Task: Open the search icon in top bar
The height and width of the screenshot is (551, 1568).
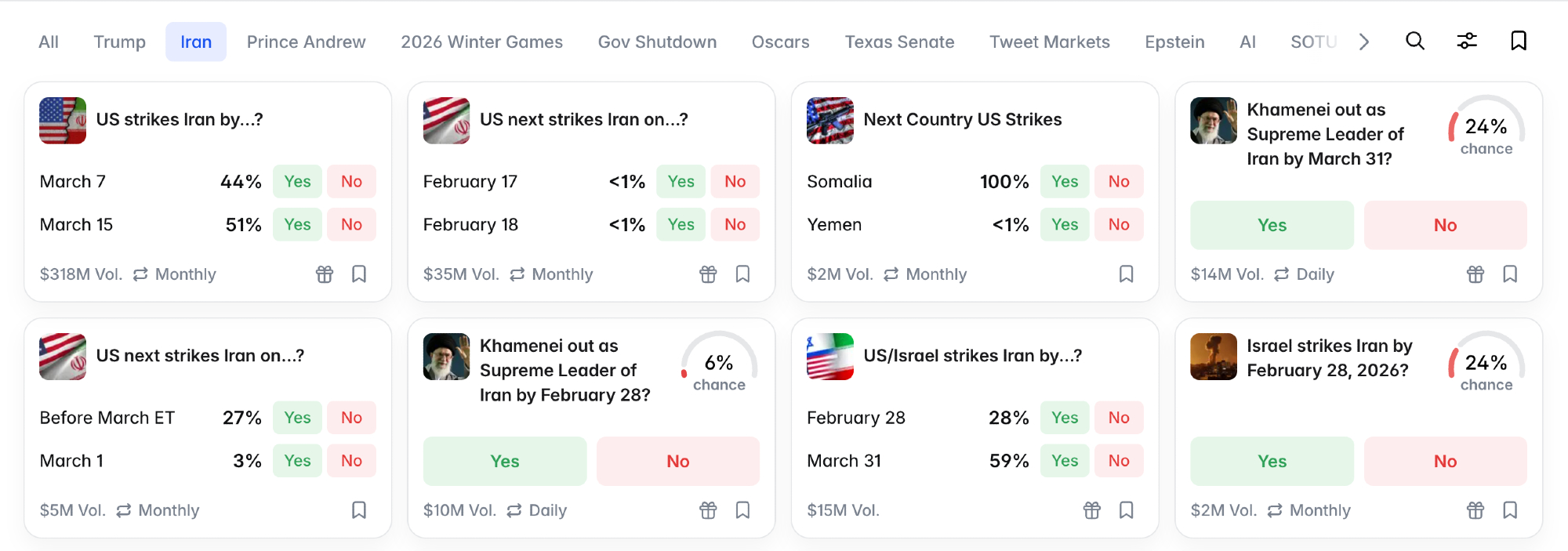Action: coord(1414,41)
